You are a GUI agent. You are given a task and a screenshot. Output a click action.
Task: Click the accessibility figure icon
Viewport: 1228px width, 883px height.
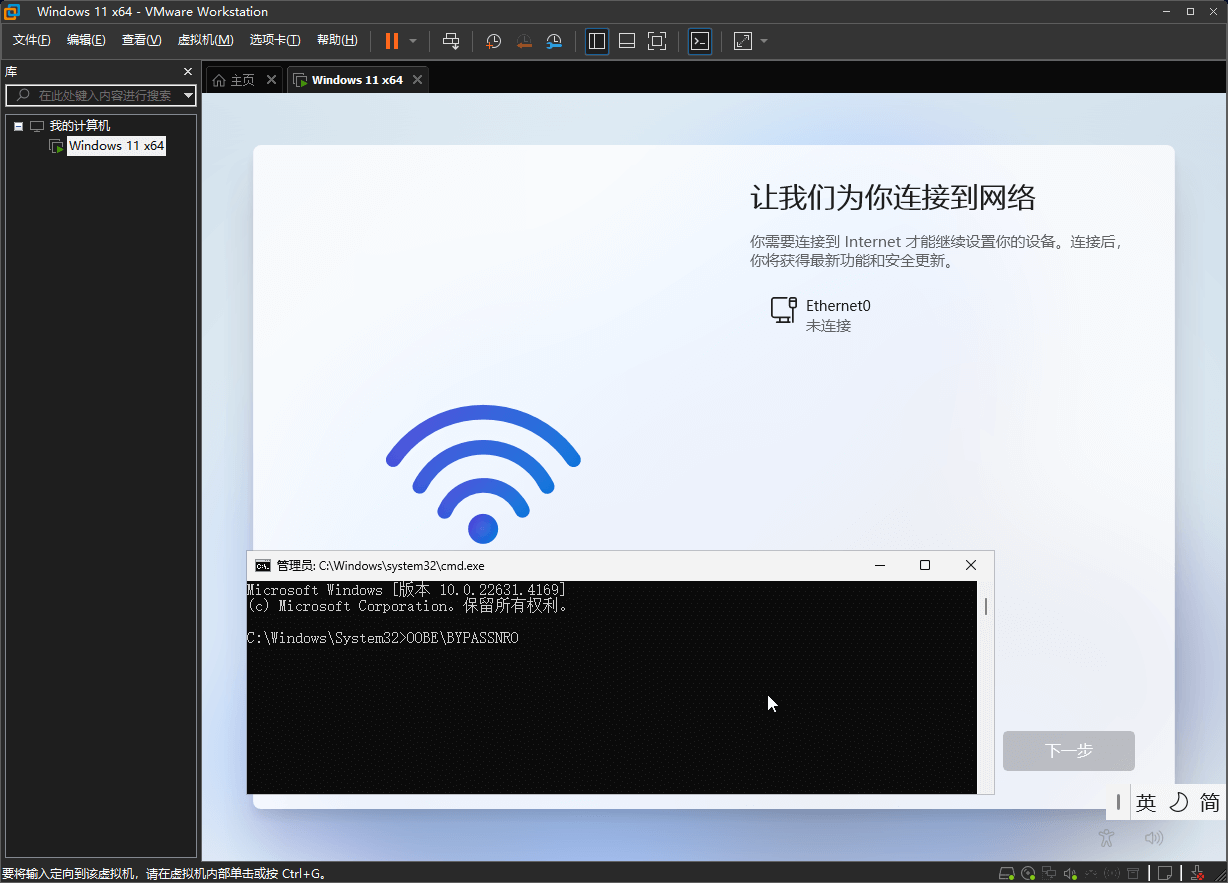(x=1106, y=838)
